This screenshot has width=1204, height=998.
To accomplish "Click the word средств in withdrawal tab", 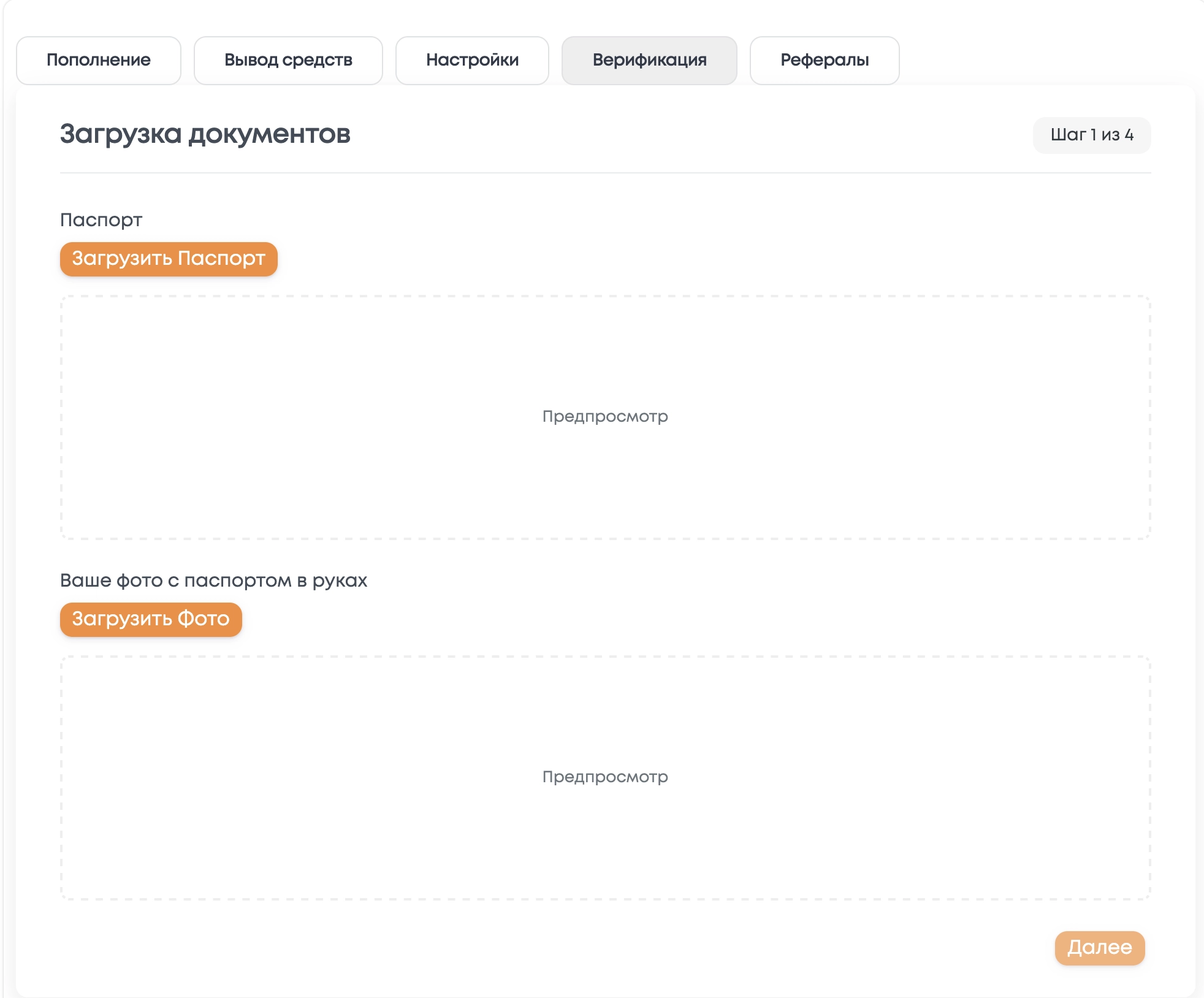I will click(317, 60).
